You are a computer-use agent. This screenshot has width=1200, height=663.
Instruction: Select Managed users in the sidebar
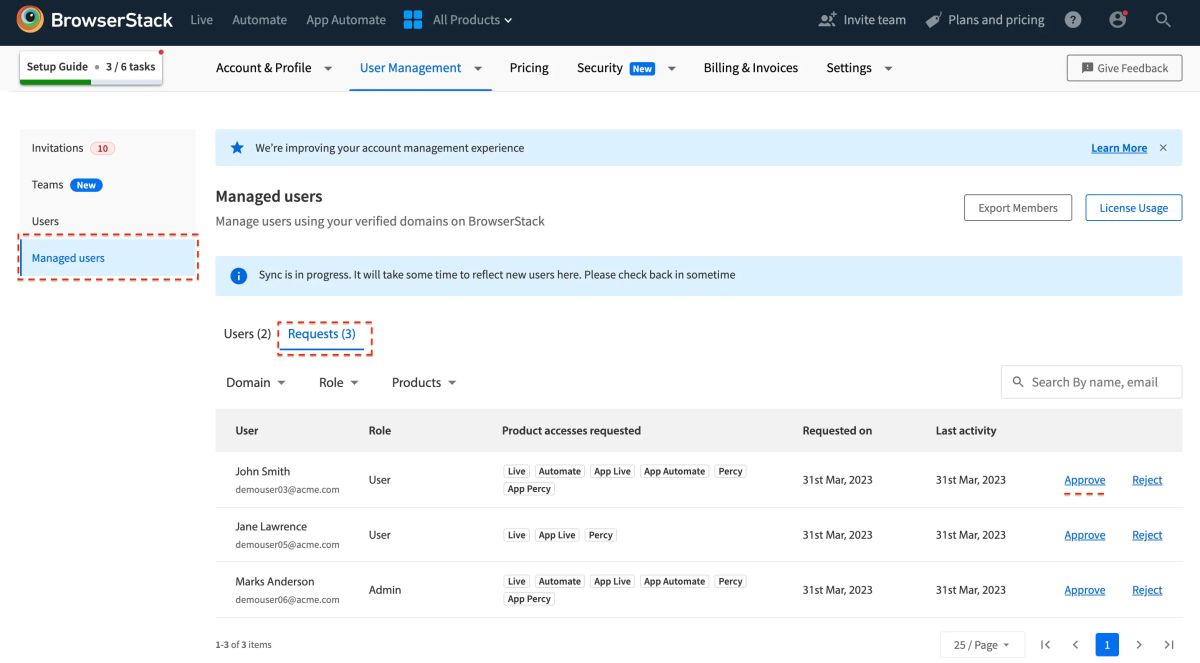[108, 258]
